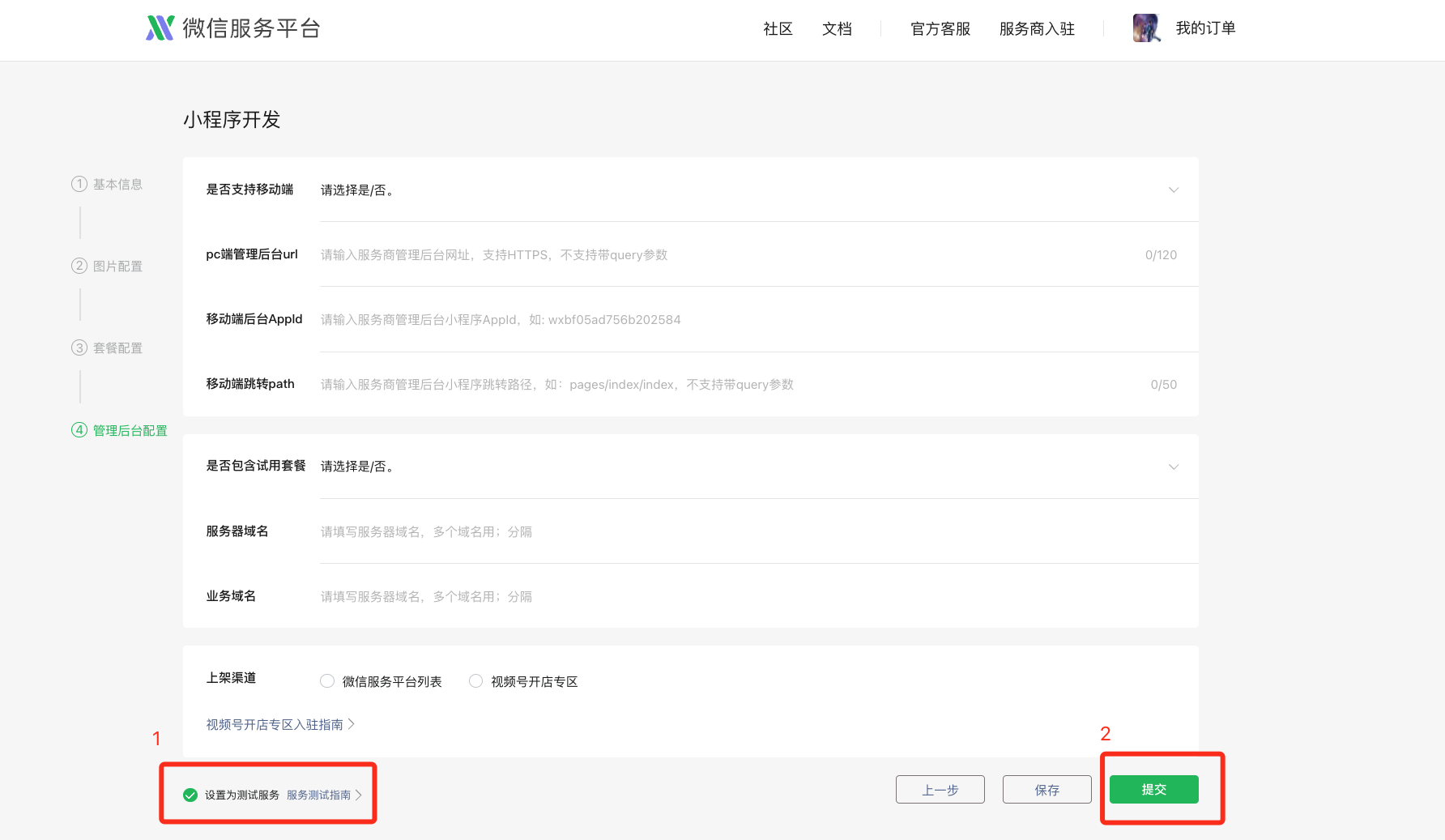Select the 视频号开店专区 radio option

pos(476,681)
